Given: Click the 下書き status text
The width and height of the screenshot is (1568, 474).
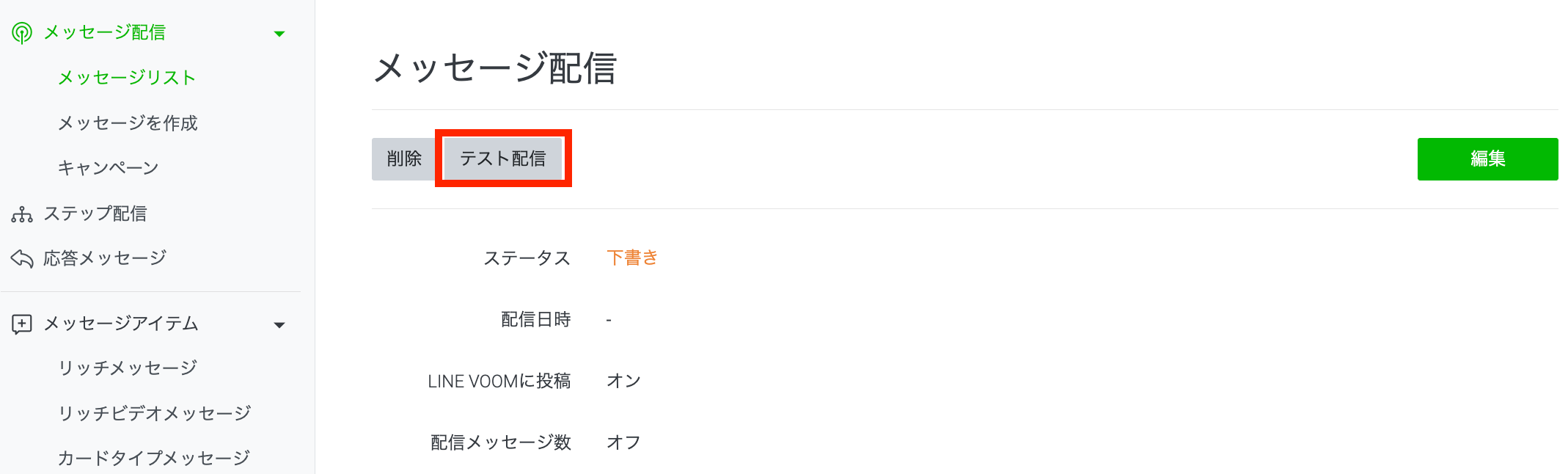Looking at the screenshot, I should pyautogui.click(x=632, y=258).
